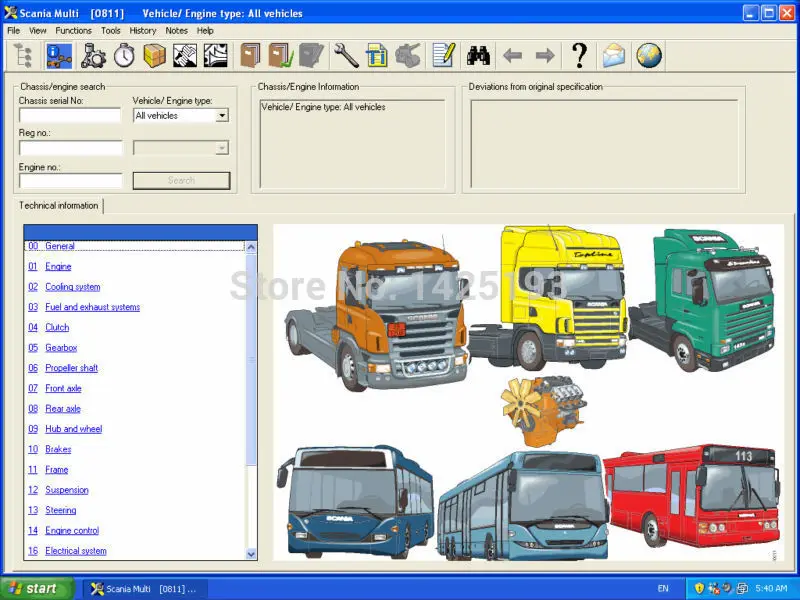Viewport: 800px width, 600px height.
Task: Click the back arrow toolbar icon
Action: pos(512,55)
